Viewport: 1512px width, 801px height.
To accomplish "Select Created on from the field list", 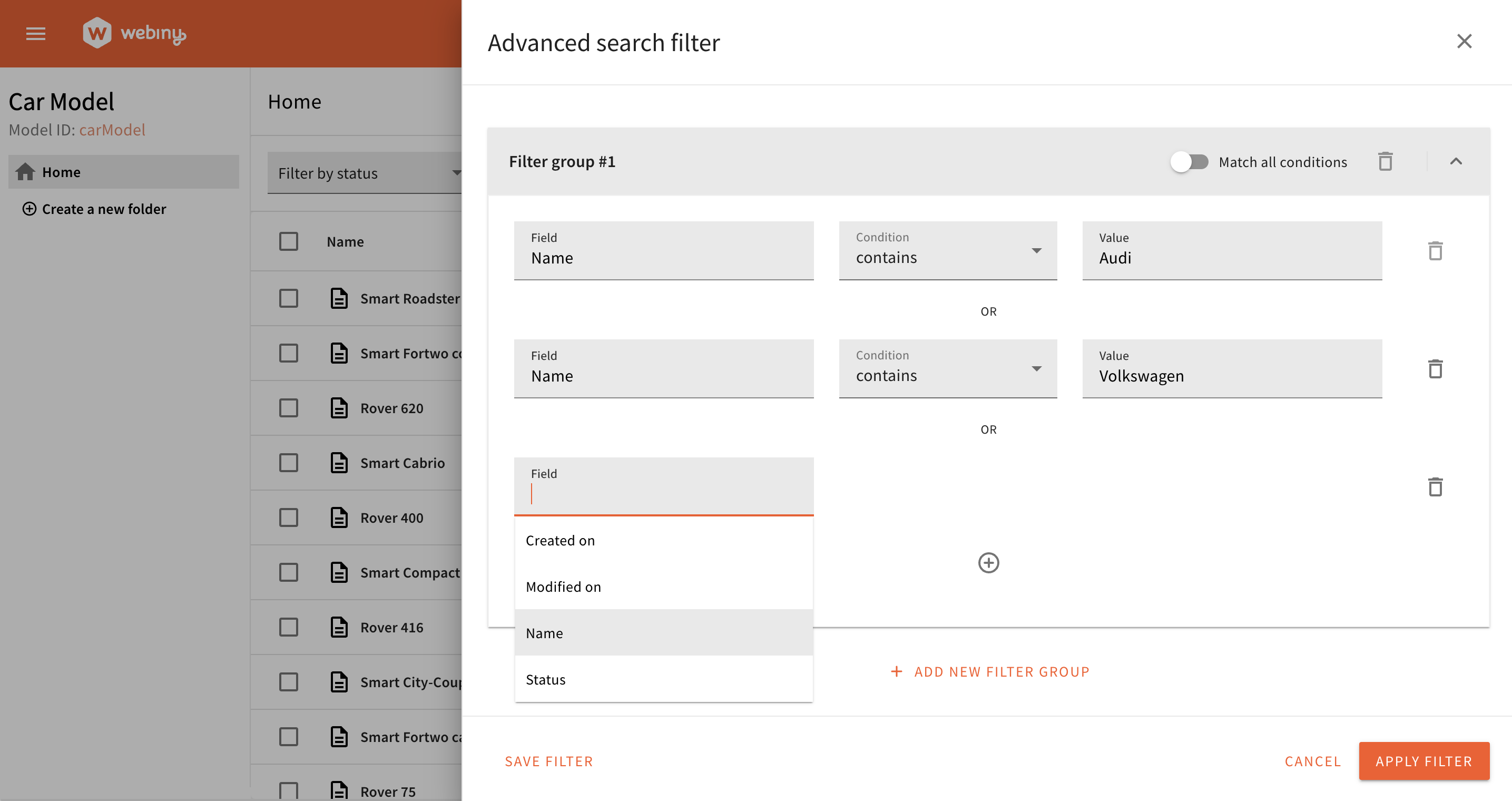I will [x=560, y=540].
